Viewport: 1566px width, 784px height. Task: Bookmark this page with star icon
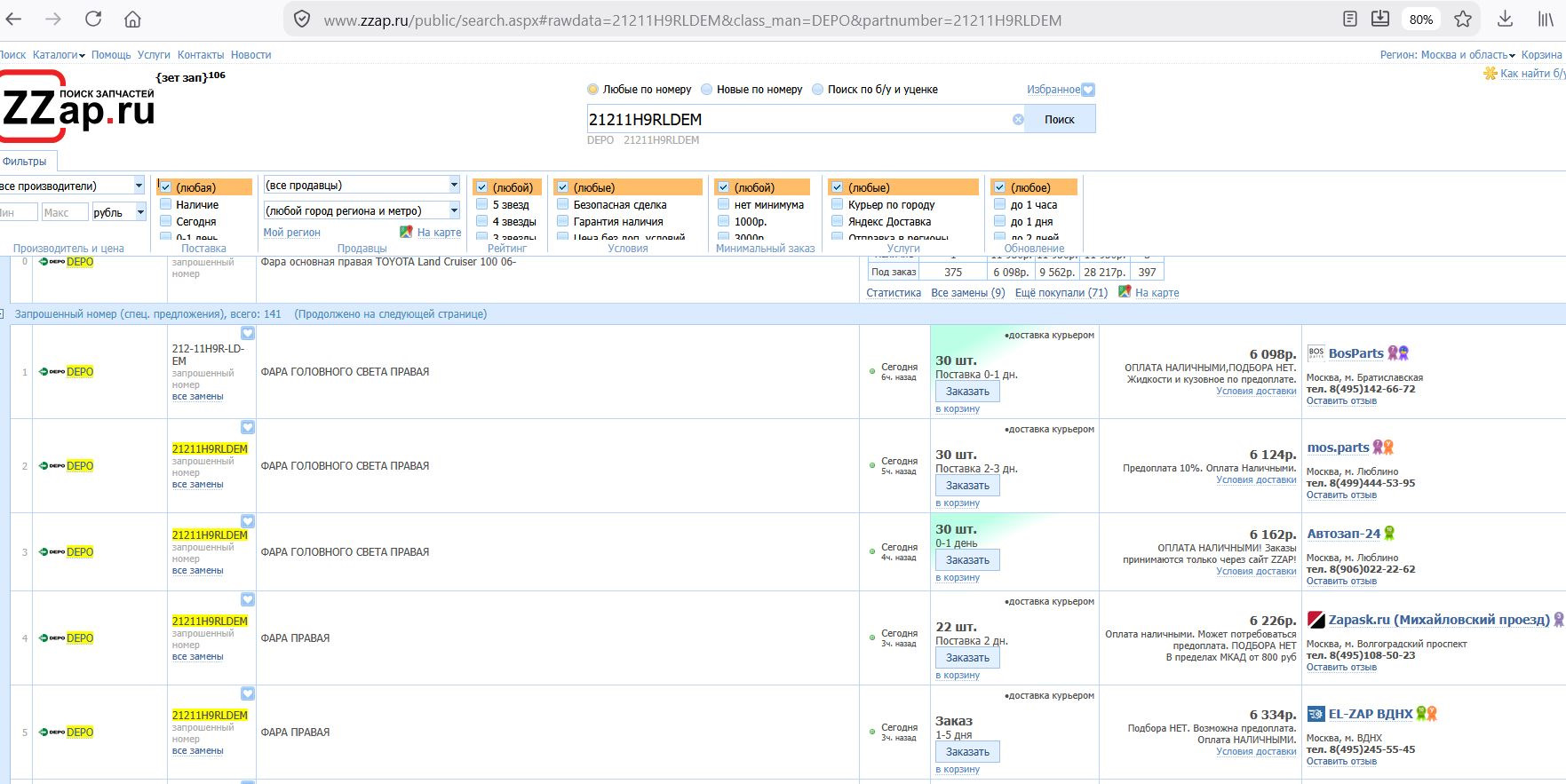[1463, 19]
